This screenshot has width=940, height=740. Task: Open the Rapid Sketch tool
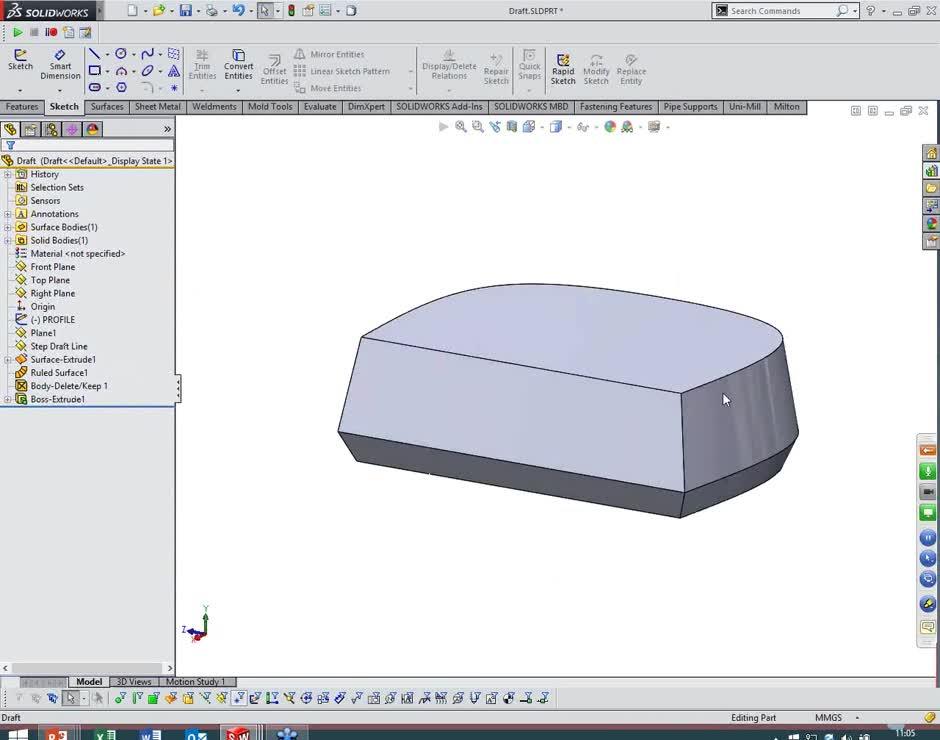563,65
